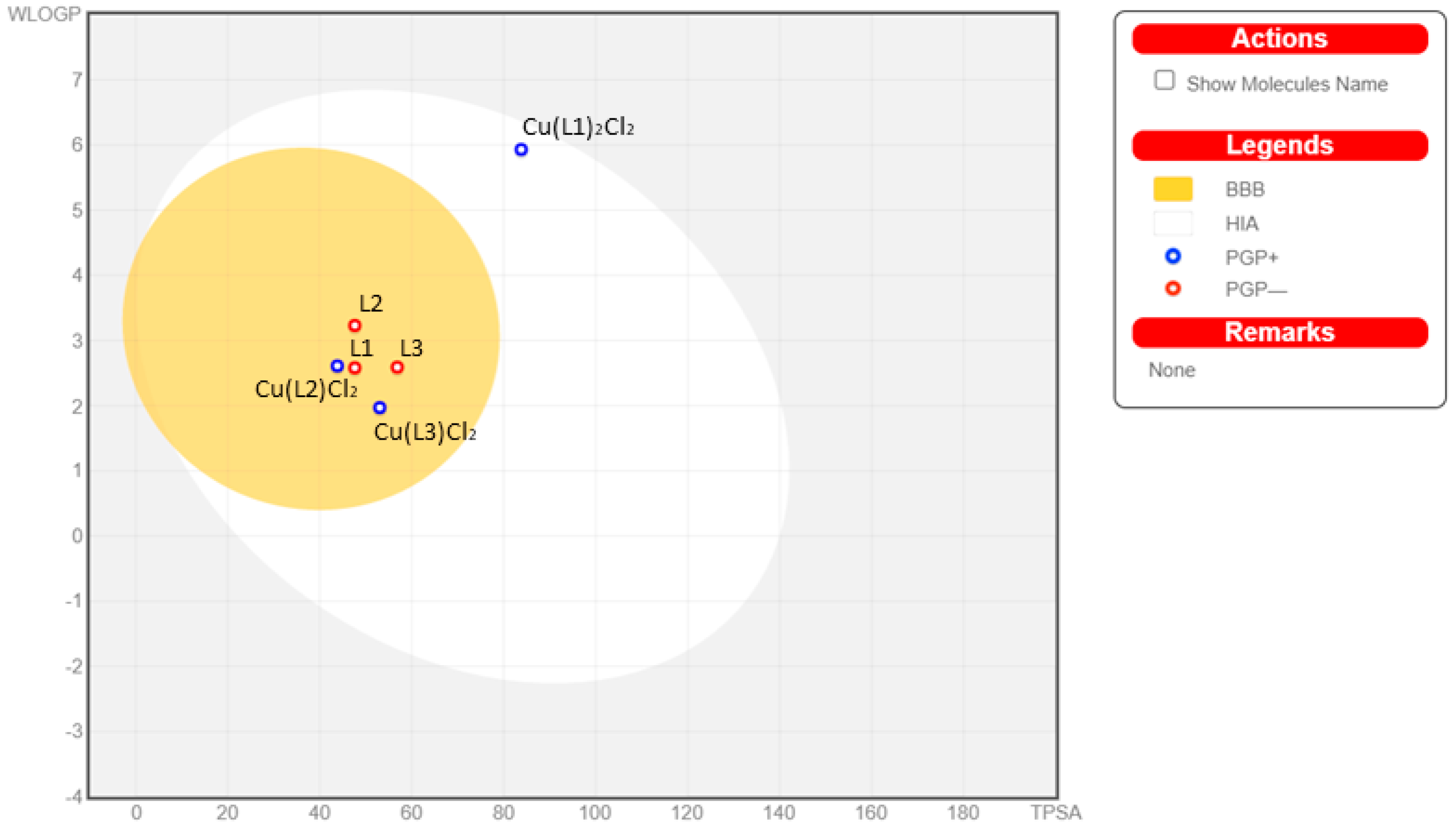This screenshot has height=833, width=1456.
Task: Click the white HIA legend swatch
Action: click(x=1173, y=223)
